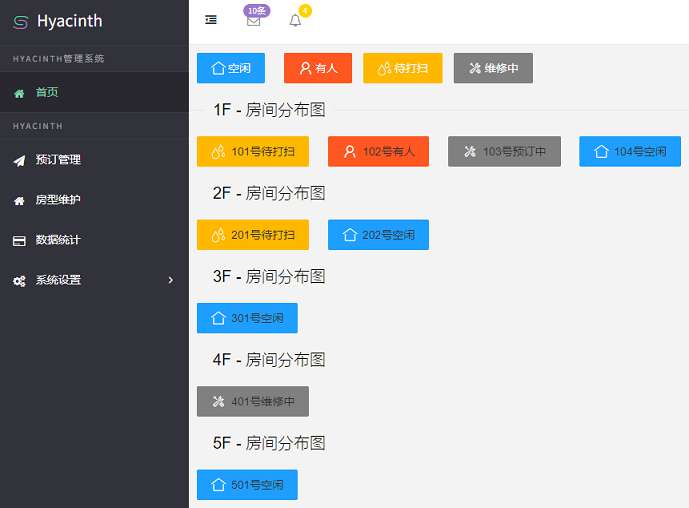689x508 pixels.
Task: Select room 201号待打扫
Action: 253,235
